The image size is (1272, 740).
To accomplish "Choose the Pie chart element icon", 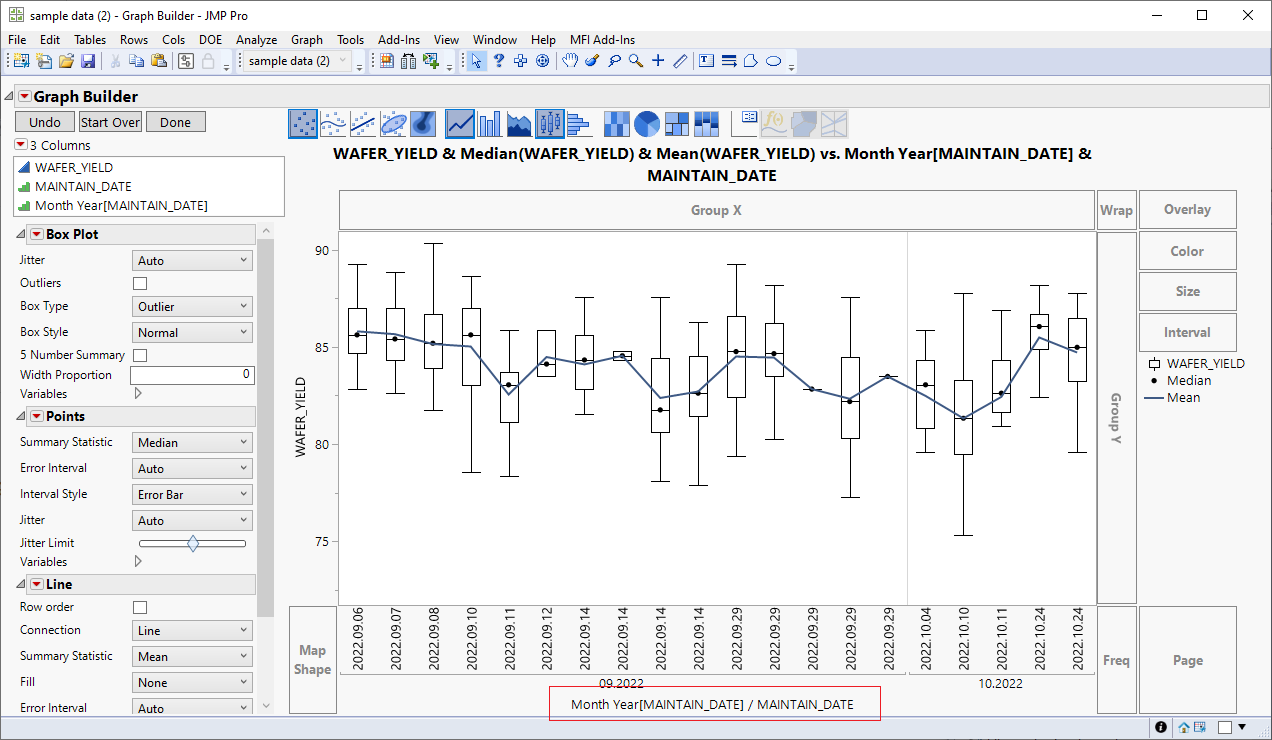I will tap(646, 122).
